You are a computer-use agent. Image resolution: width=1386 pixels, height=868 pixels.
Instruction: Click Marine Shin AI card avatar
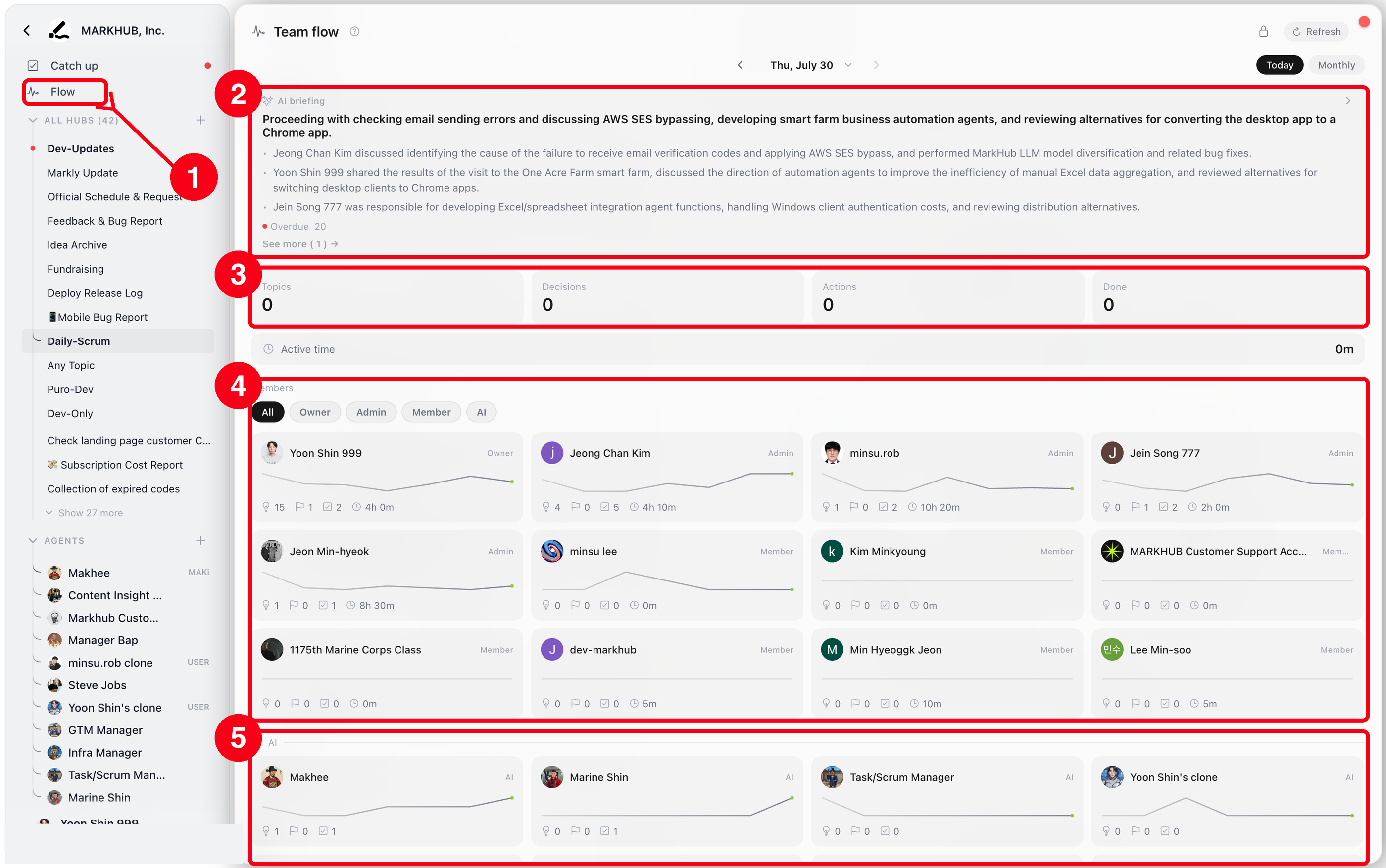(552, 777)
